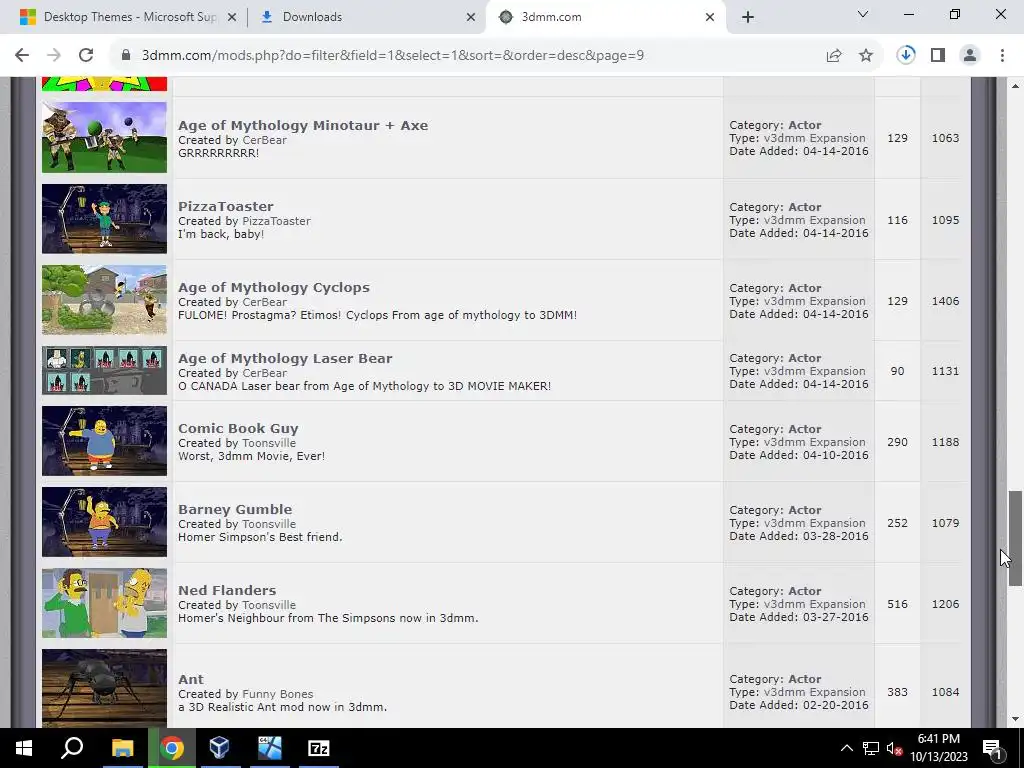Click the Ant thumbnail image

pyautogui.click(x=104, y=688)
